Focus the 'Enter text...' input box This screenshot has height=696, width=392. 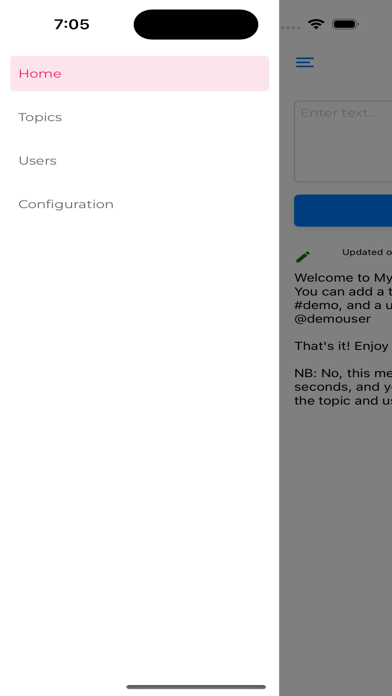[343, 141]
